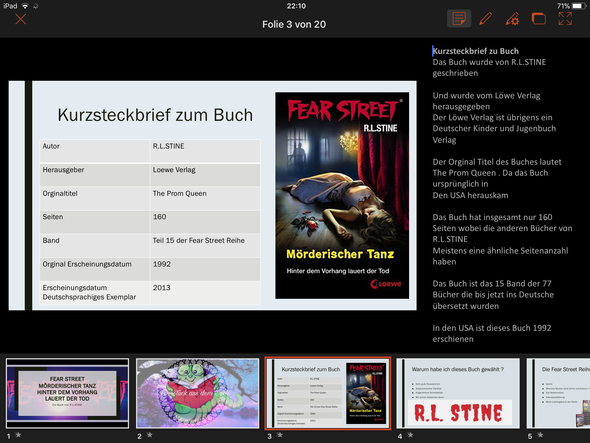Image resolution: width=590 pixels, height=443 pixels.
Task: Enter full screen with the expand arrows icon
Action: [565, 18]
